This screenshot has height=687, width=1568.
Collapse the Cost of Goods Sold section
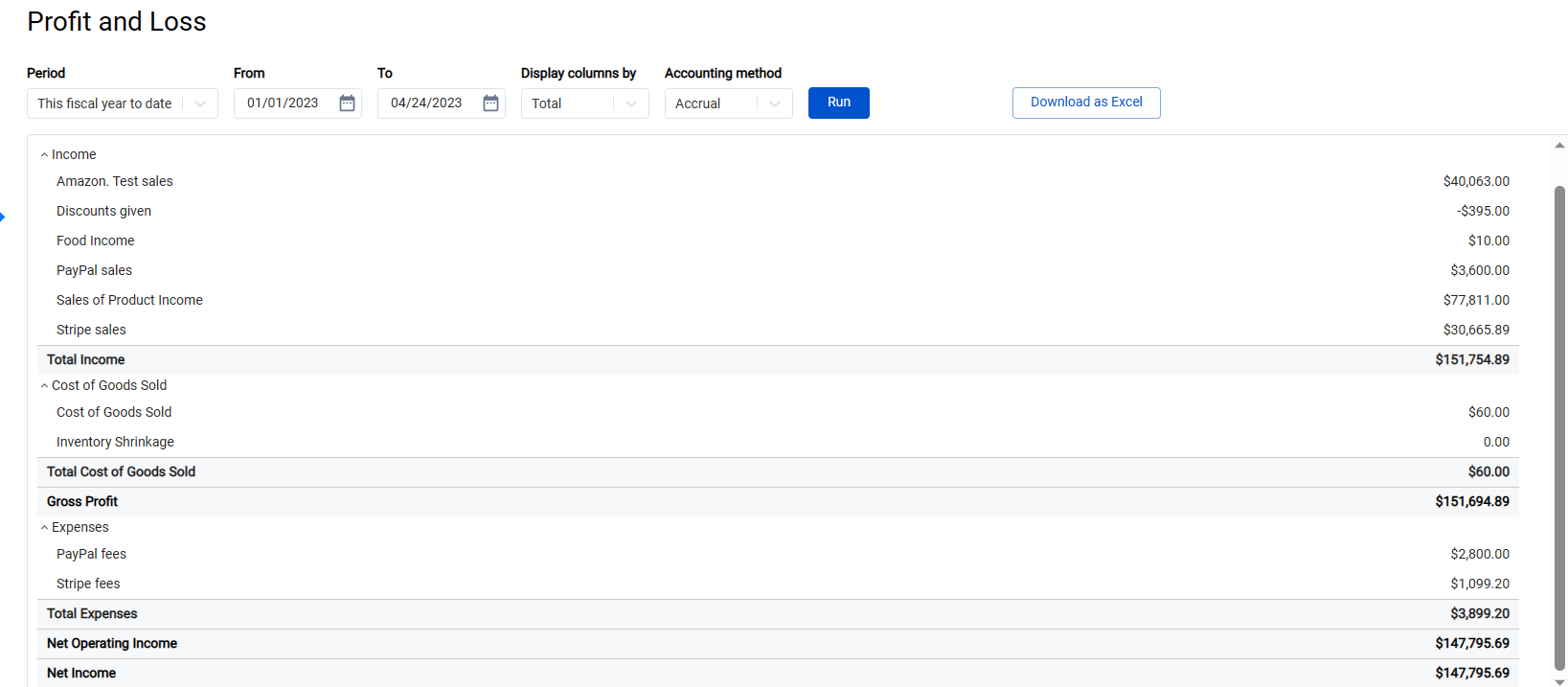tap(44, 386)
